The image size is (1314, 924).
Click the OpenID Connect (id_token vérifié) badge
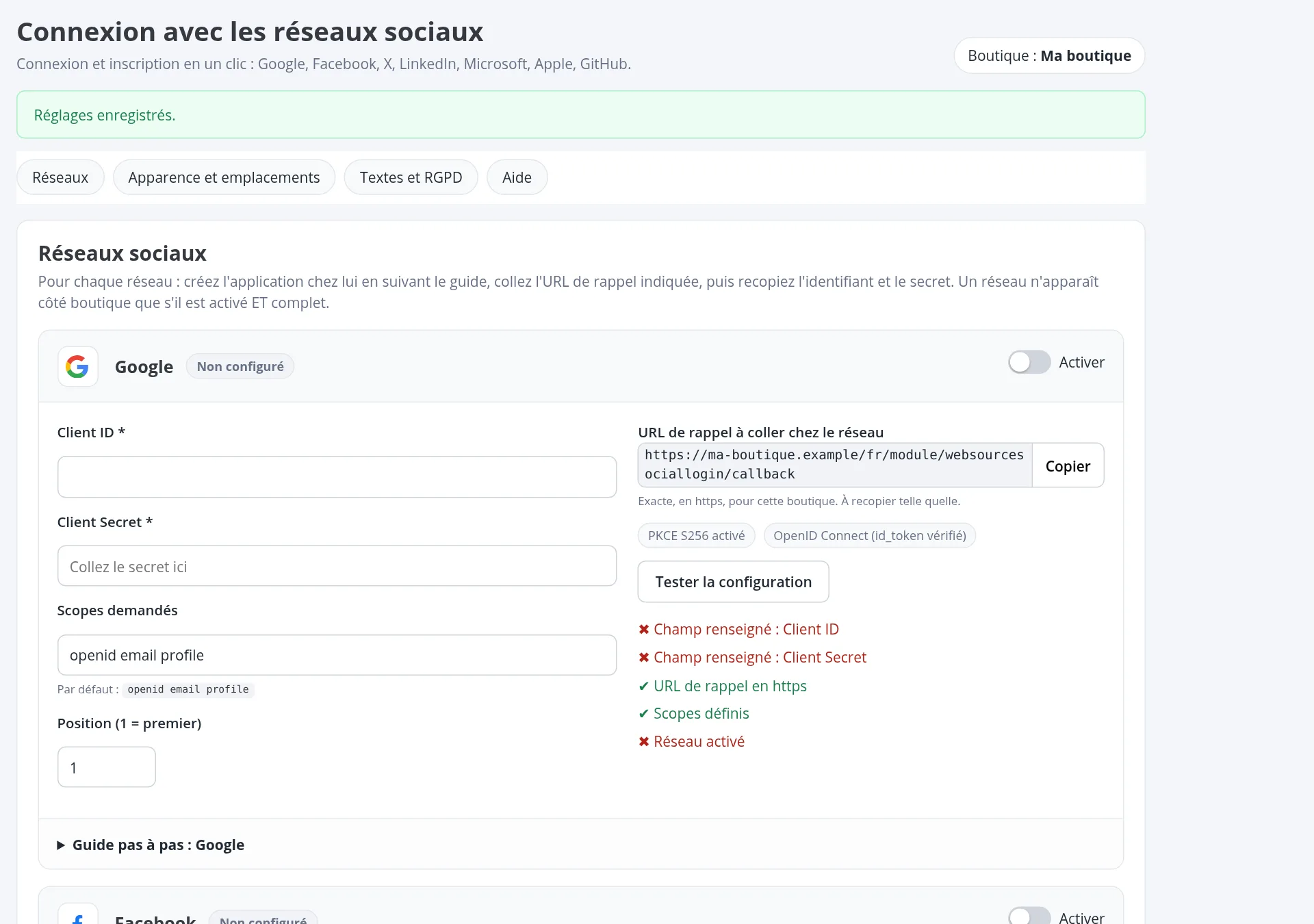tap(869, 535)
